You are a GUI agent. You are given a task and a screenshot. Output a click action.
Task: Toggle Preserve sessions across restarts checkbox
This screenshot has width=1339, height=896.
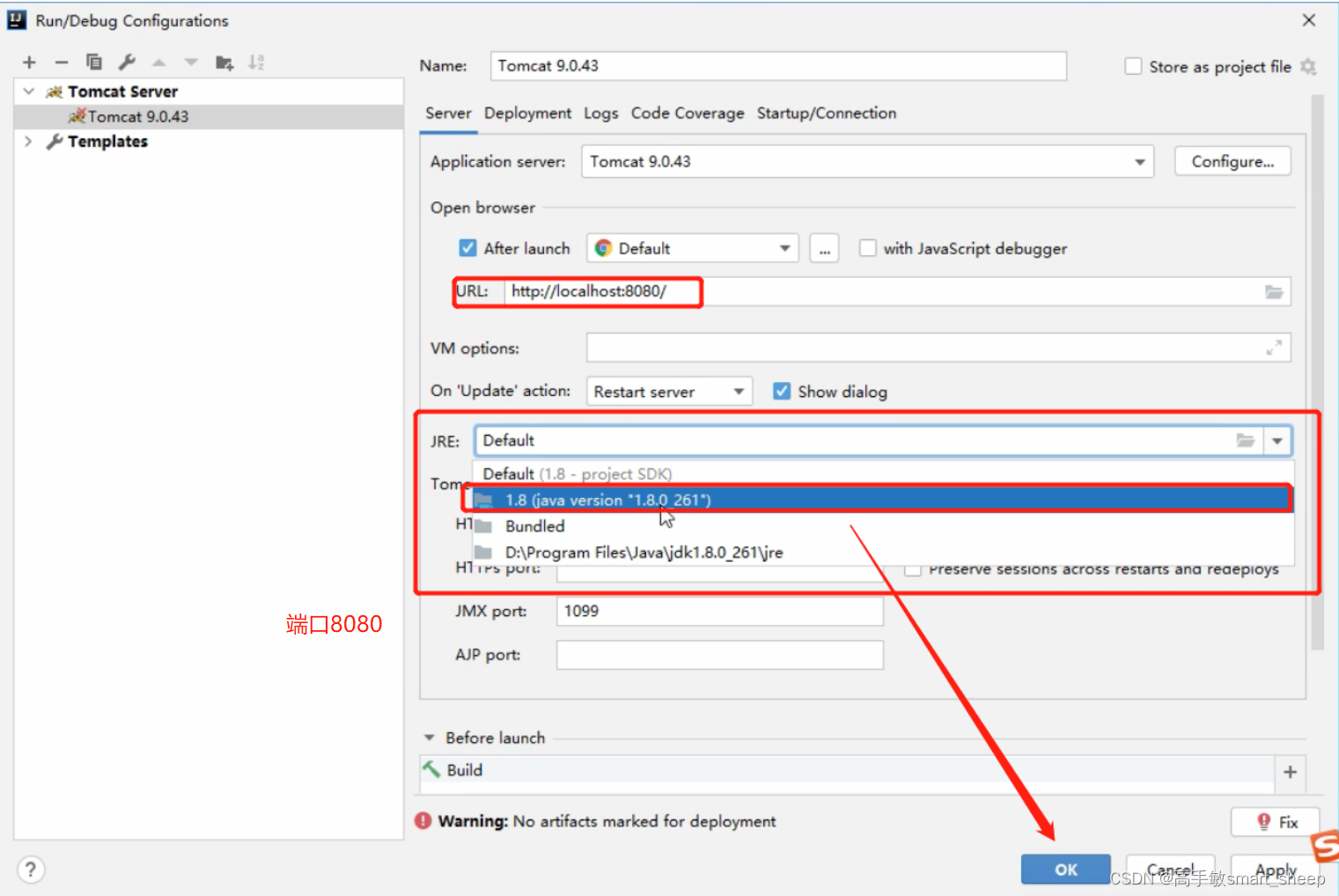913,570
